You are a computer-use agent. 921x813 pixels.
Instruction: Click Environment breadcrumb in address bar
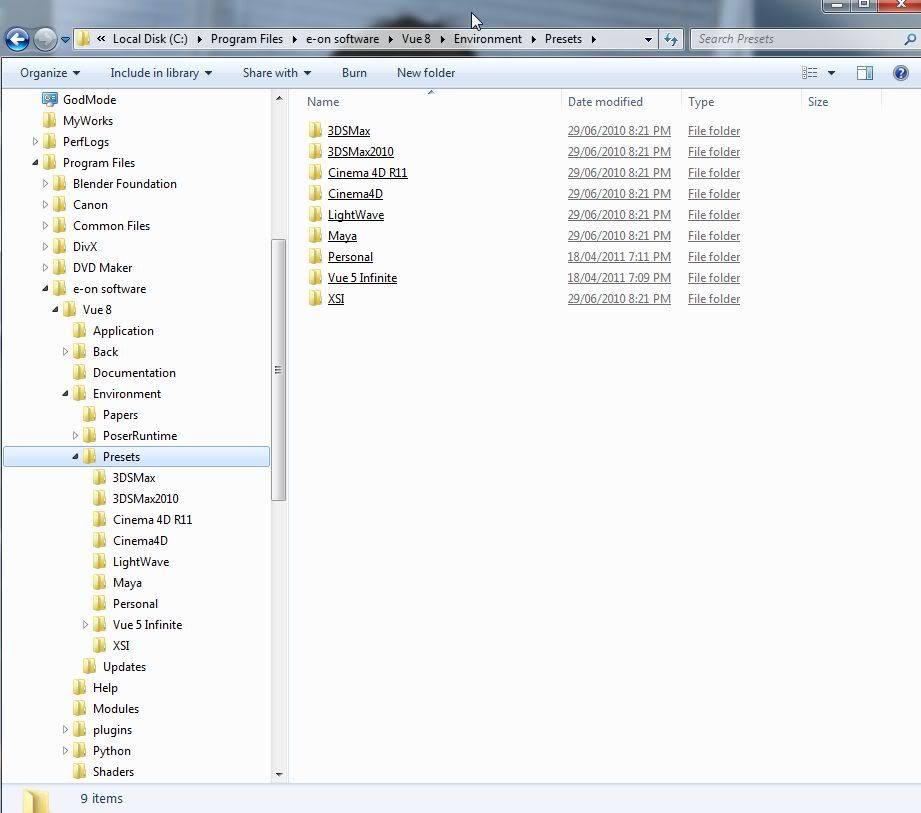pyautogui.click(x=488, y=39)
